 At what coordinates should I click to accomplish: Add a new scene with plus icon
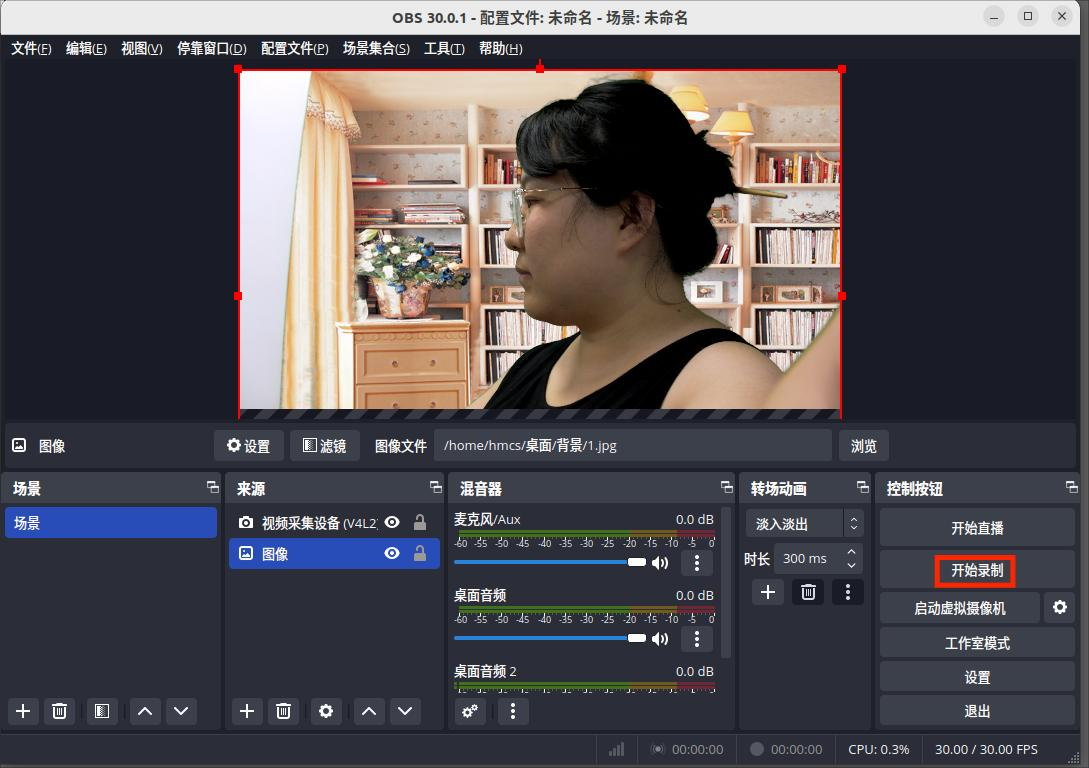(x=23, y=711)
